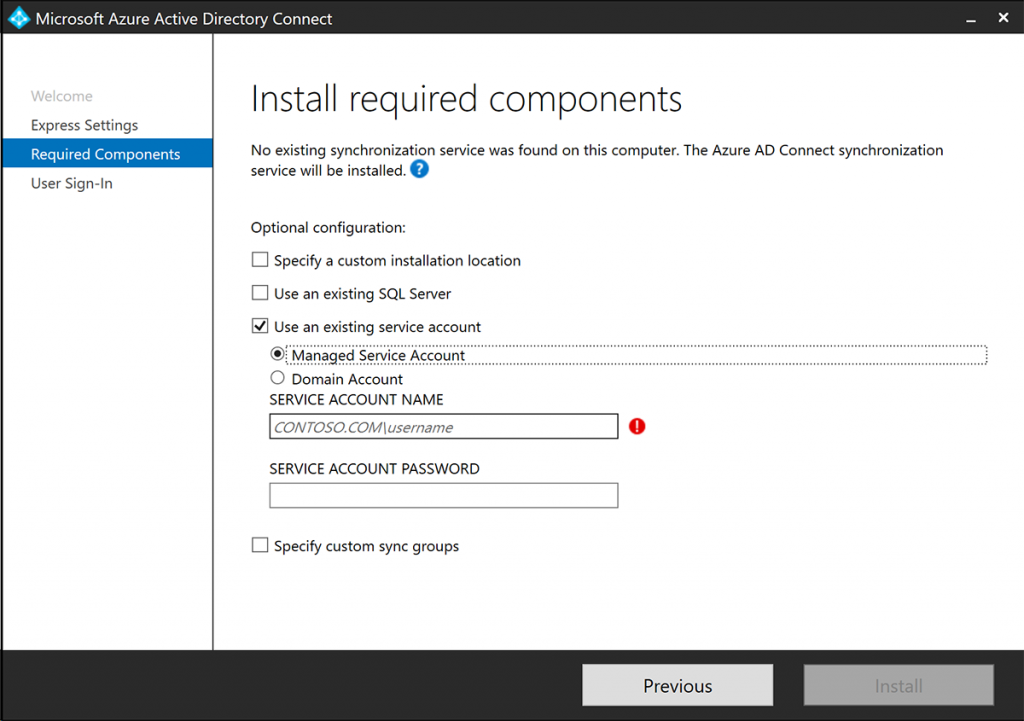Click the Azure AD Connect logo in the title bar
Image resolution: width=1024 pixels, height=721 pixels.
tap(18, 17)
